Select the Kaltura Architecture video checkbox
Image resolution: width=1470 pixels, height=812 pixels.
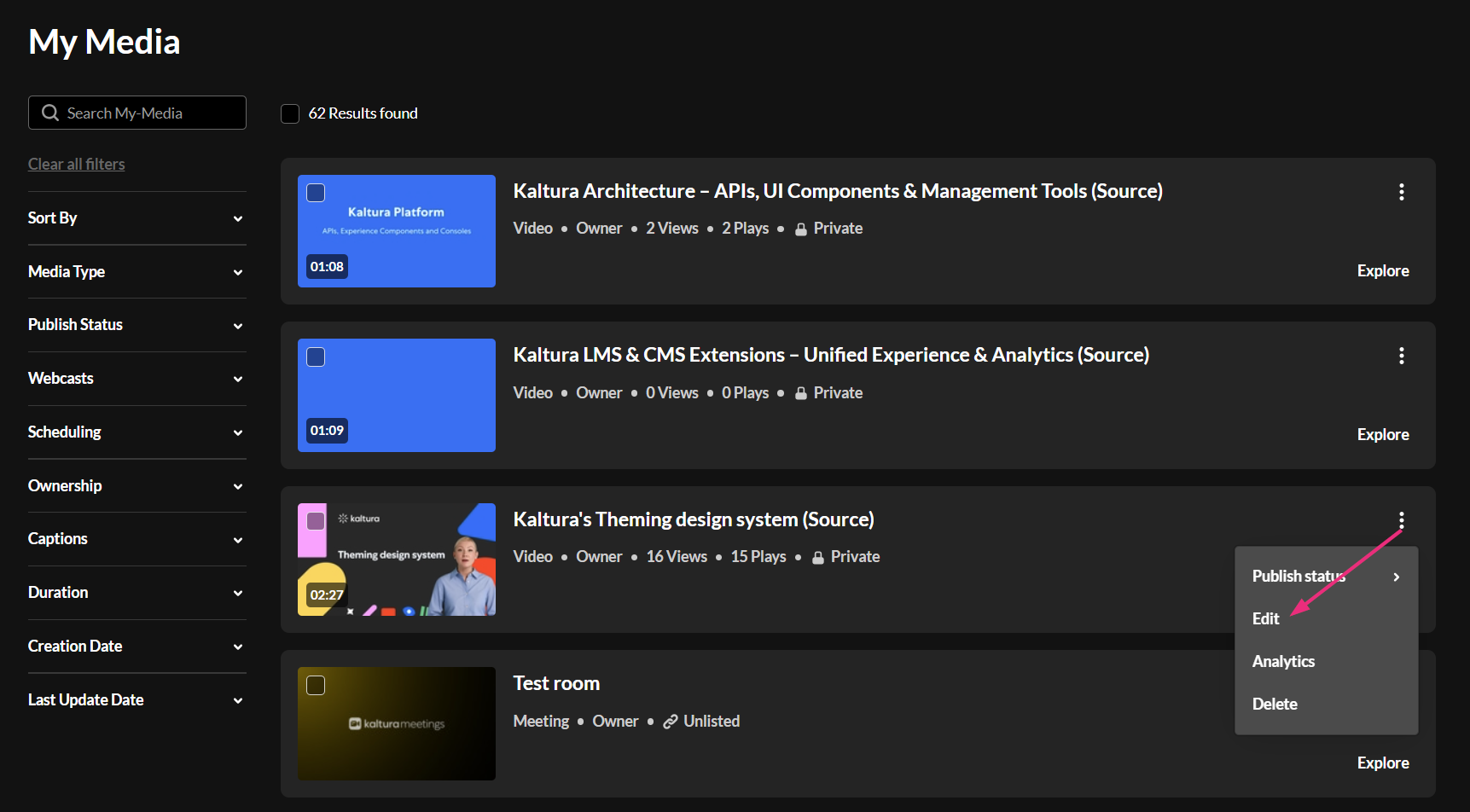[x=316, y=193]
